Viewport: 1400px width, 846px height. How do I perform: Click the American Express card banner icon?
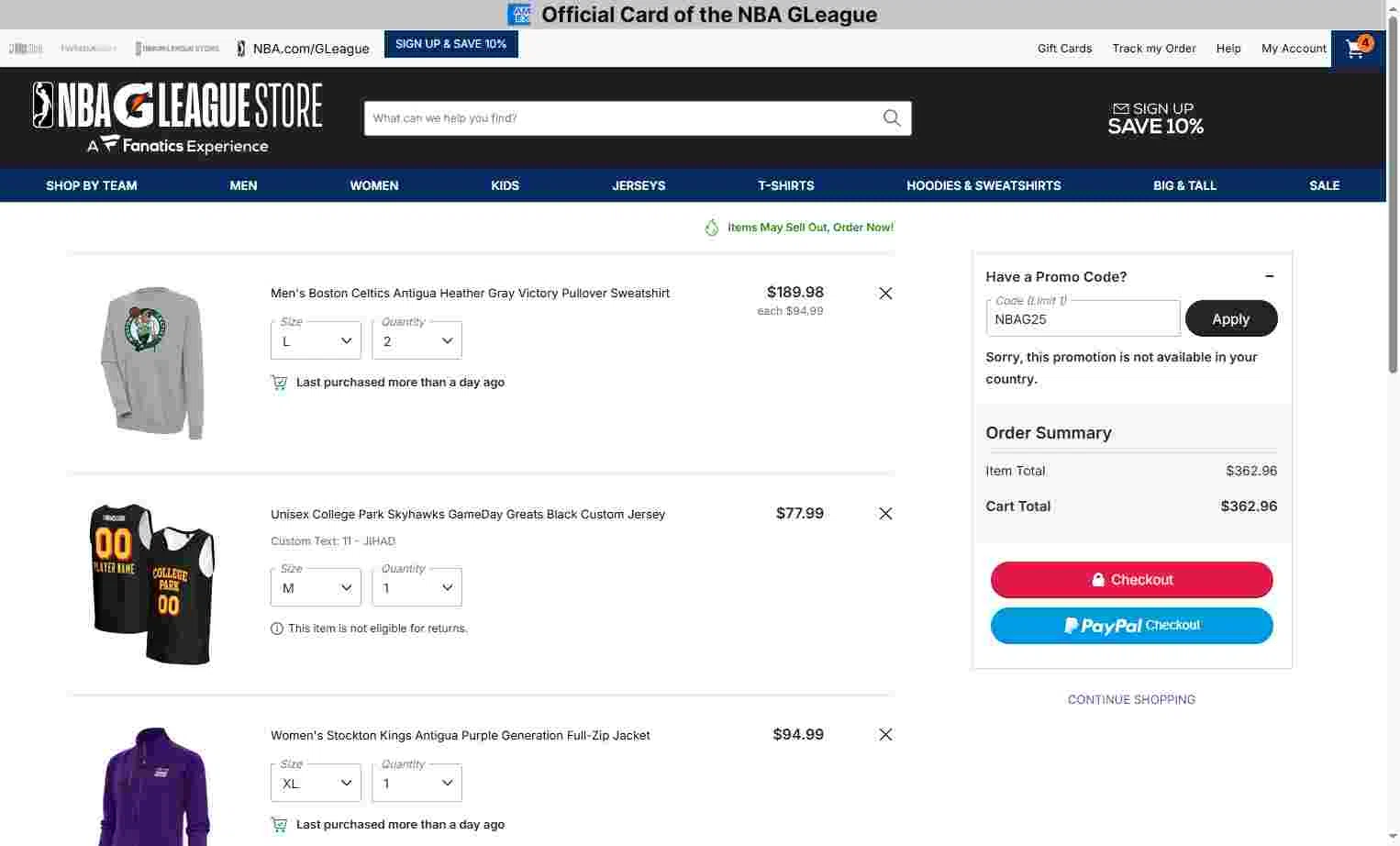(519, 15)
